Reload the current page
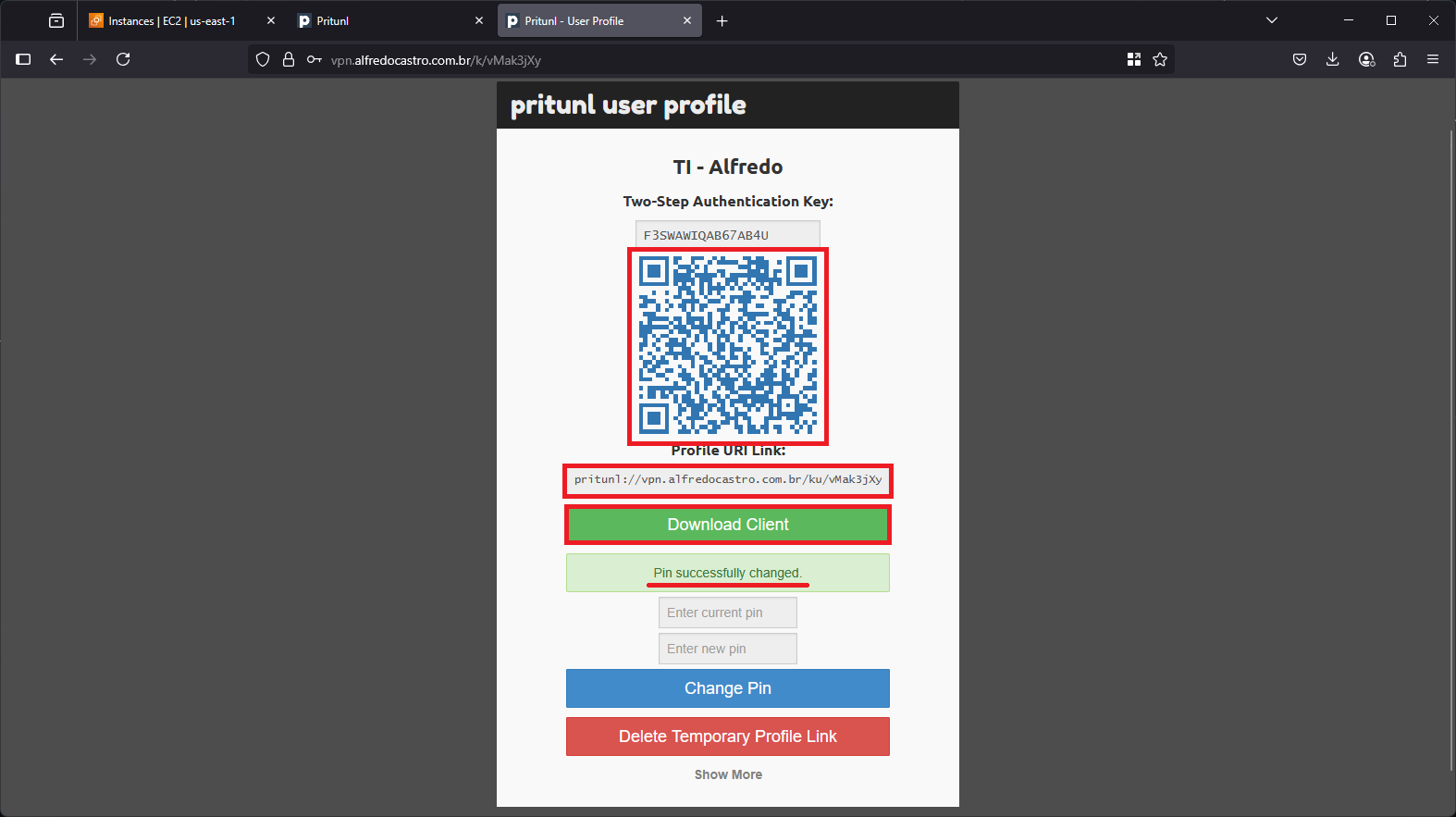The height and width of the screenshot is (817, 1456). [123, 59]
